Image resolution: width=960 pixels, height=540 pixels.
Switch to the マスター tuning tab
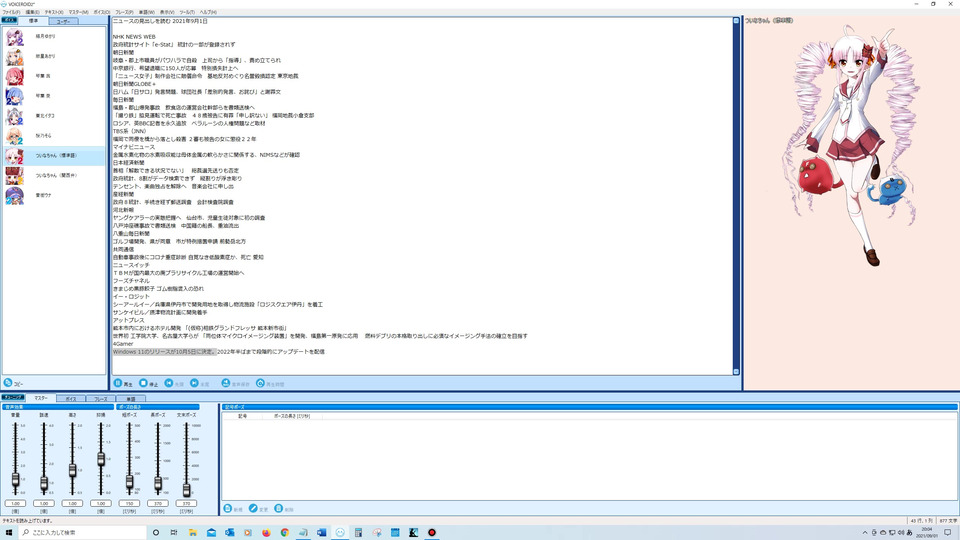tap(40, 398)
